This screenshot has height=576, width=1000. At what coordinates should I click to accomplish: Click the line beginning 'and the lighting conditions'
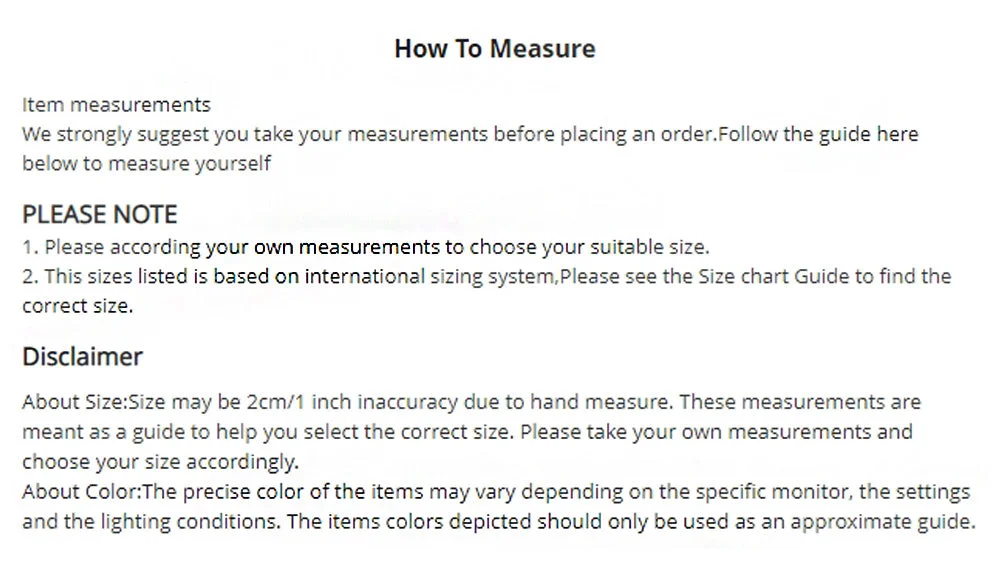pos(499,522)
